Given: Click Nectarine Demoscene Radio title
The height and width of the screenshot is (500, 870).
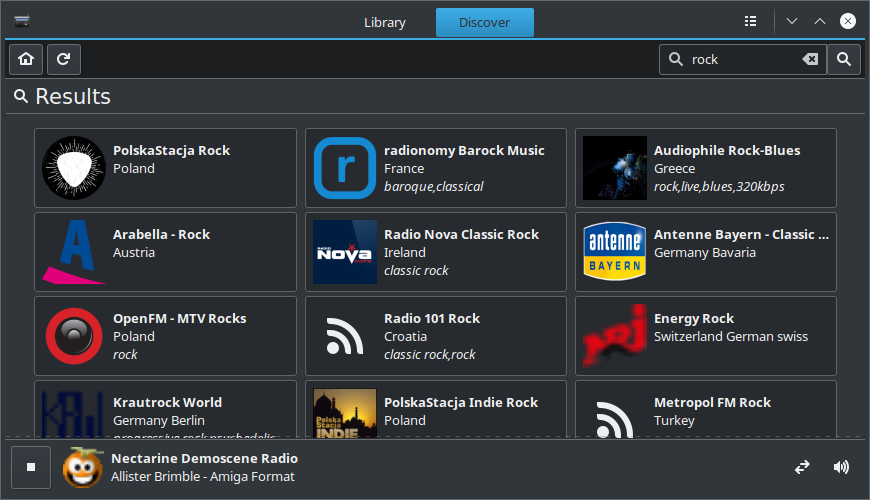Looking at the screenshot, I should click(204, 458).
